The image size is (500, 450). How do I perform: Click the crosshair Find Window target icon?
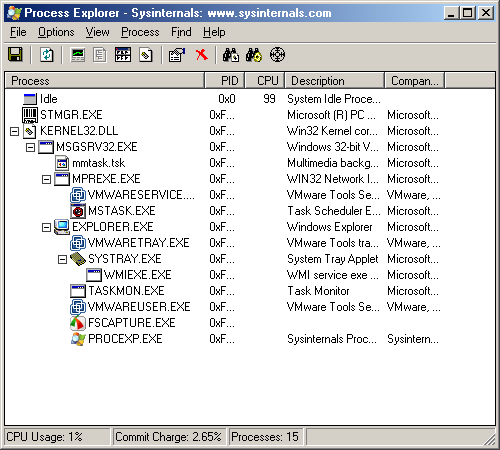click(277, 55)
